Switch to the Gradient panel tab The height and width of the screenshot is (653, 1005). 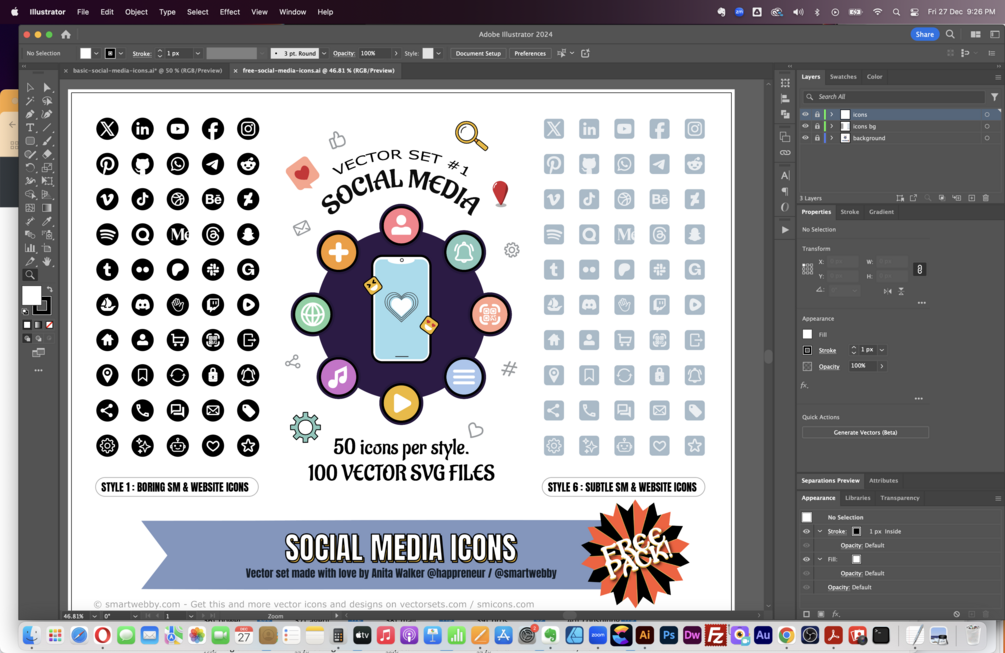click(x=881, y=212)
